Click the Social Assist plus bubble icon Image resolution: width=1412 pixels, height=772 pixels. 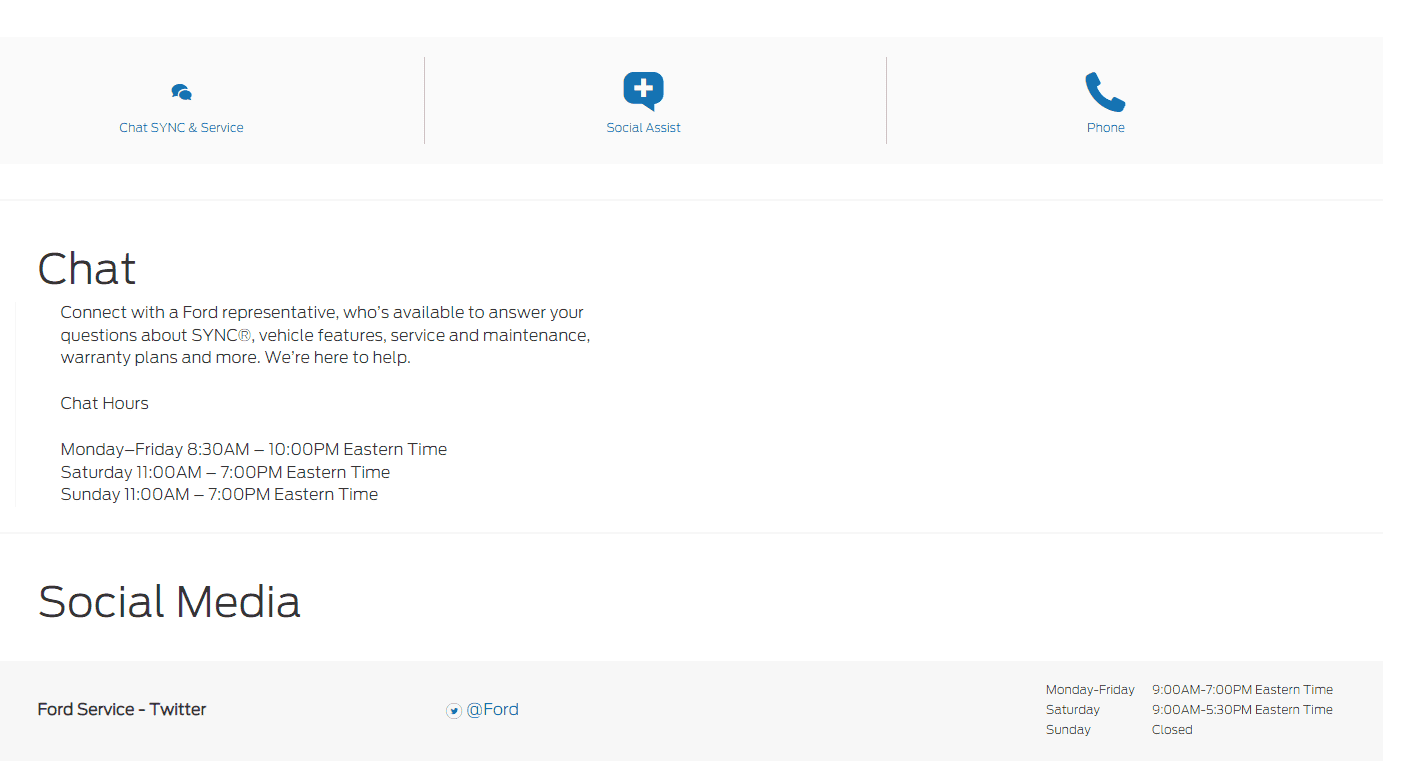(643, 91)
